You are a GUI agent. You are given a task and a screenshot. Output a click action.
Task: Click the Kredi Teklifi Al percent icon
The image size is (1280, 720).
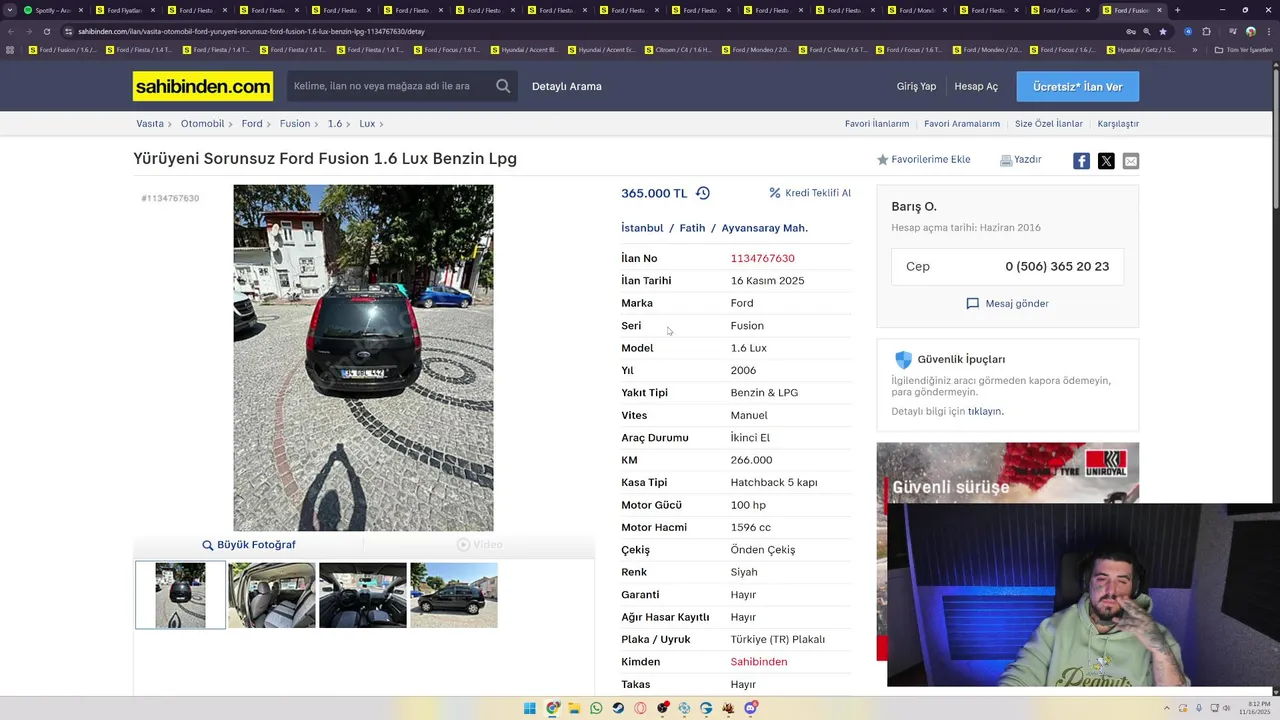(775, 193)
